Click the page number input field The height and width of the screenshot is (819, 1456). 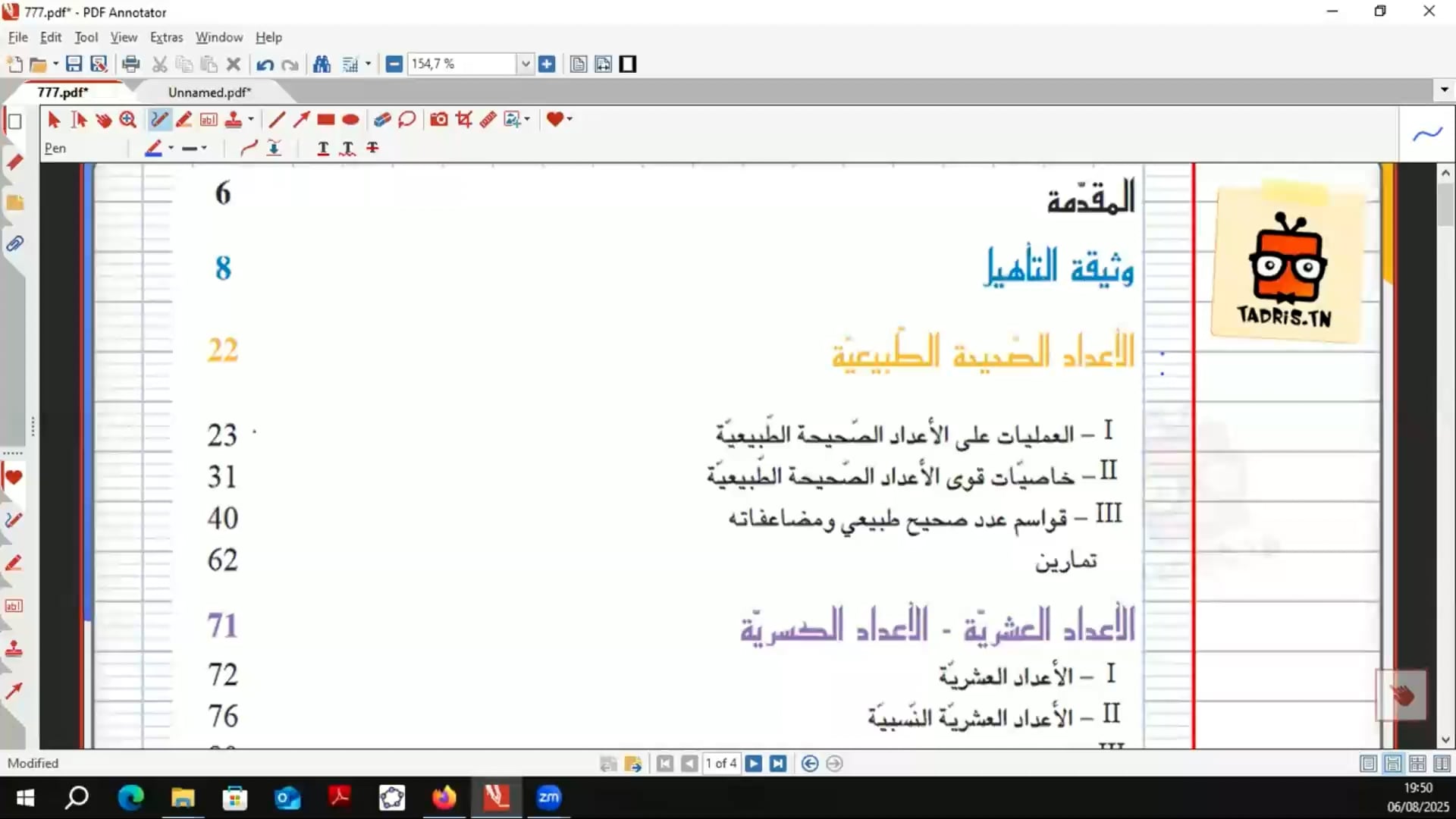pyautogui.click(x=720, y=764)
